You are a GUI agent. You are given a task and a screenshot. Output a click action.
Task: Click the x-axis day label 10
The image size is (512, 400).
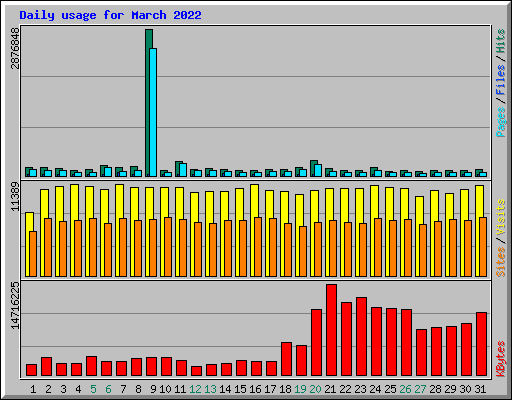tap(165, 389)
